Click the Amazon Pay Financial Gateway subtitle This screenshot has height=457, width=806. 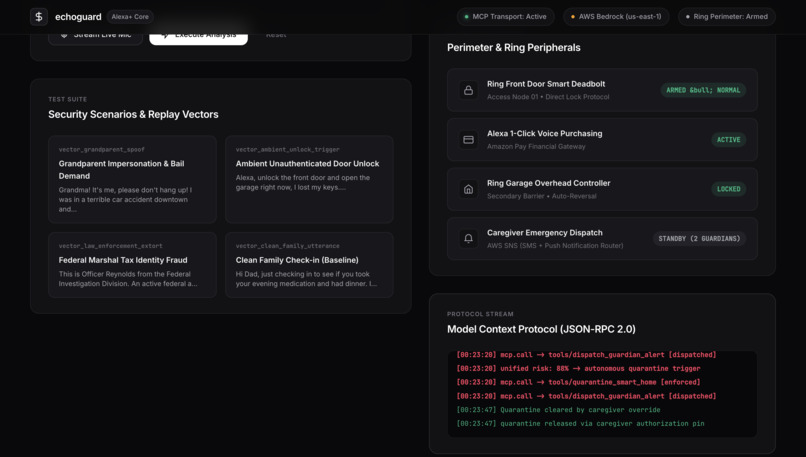pos(536,147)
